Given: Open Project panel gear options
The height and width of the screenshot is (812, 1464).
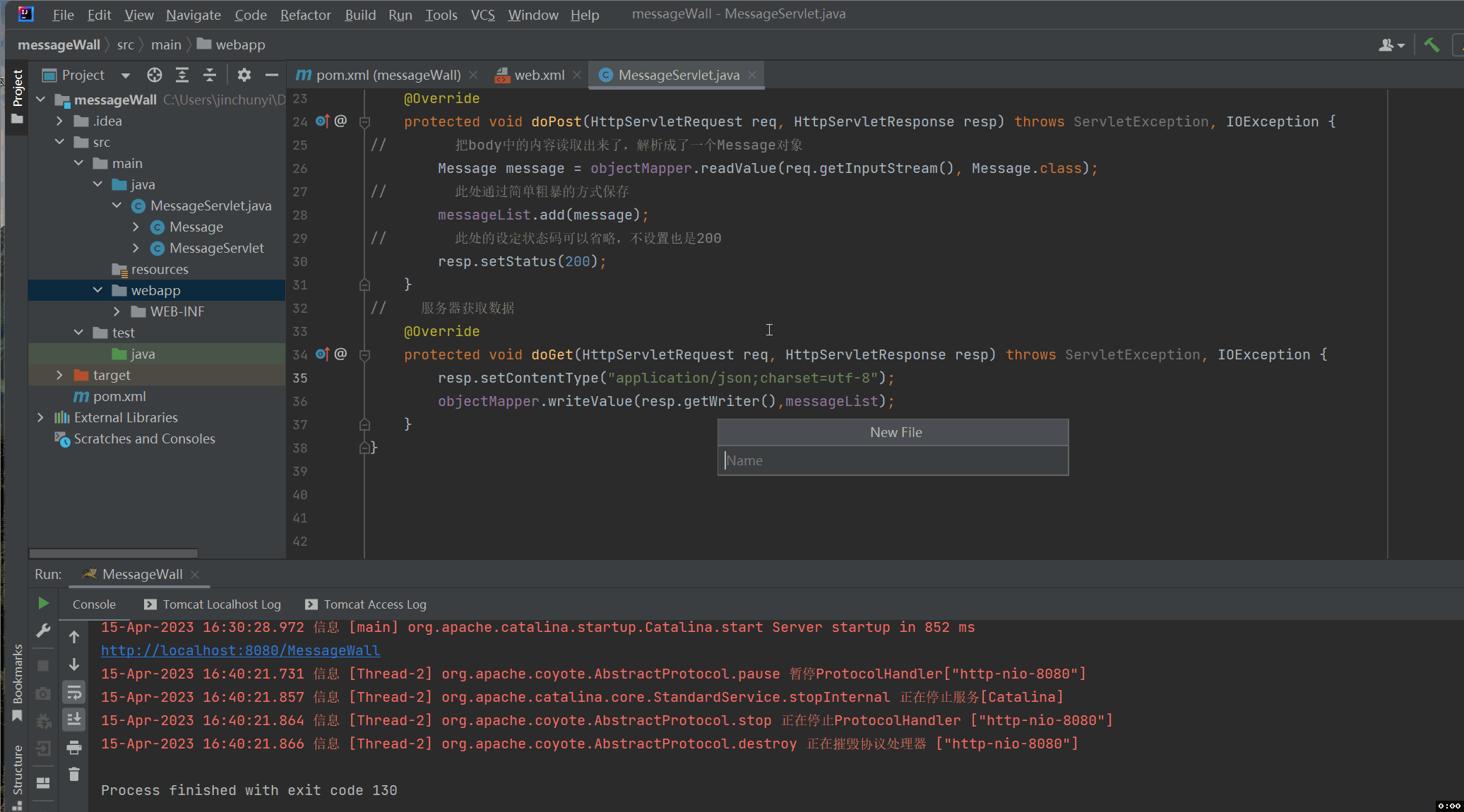Looking at the screenshot, I should point(244,75).
